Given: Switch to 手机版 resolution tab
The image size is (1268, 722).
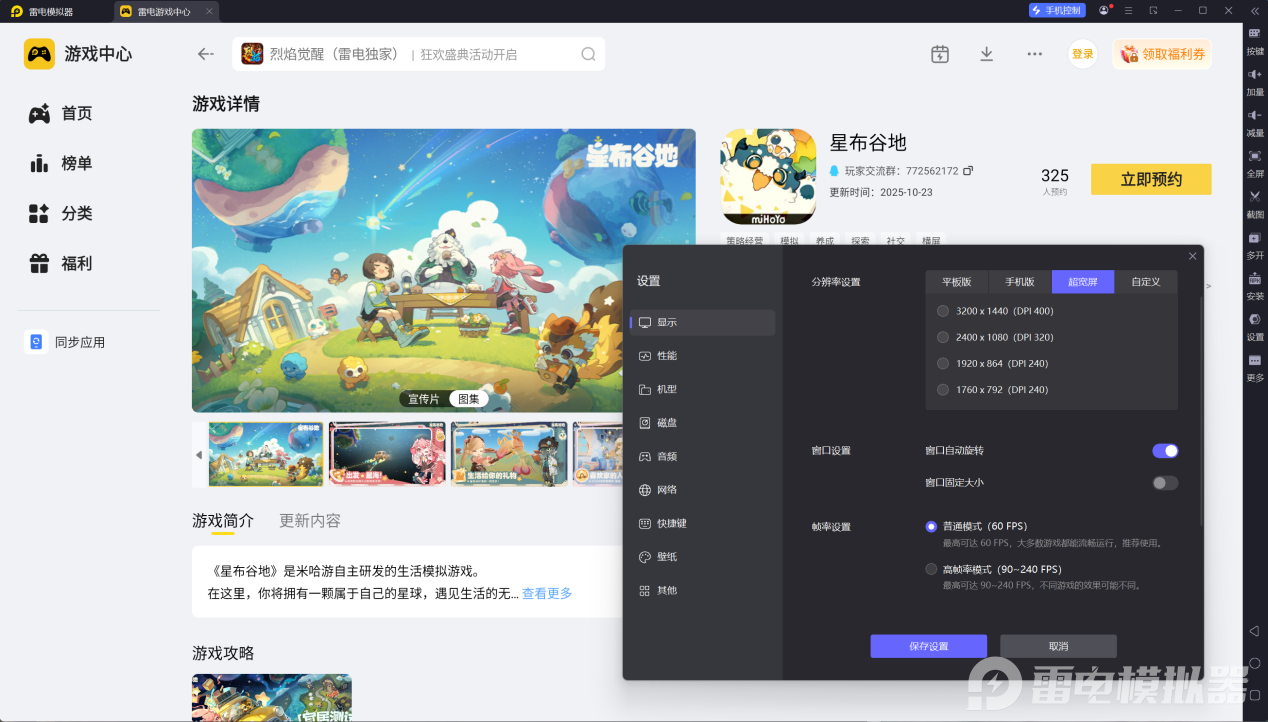Looking at the screenshot, I should point(1020,282).
